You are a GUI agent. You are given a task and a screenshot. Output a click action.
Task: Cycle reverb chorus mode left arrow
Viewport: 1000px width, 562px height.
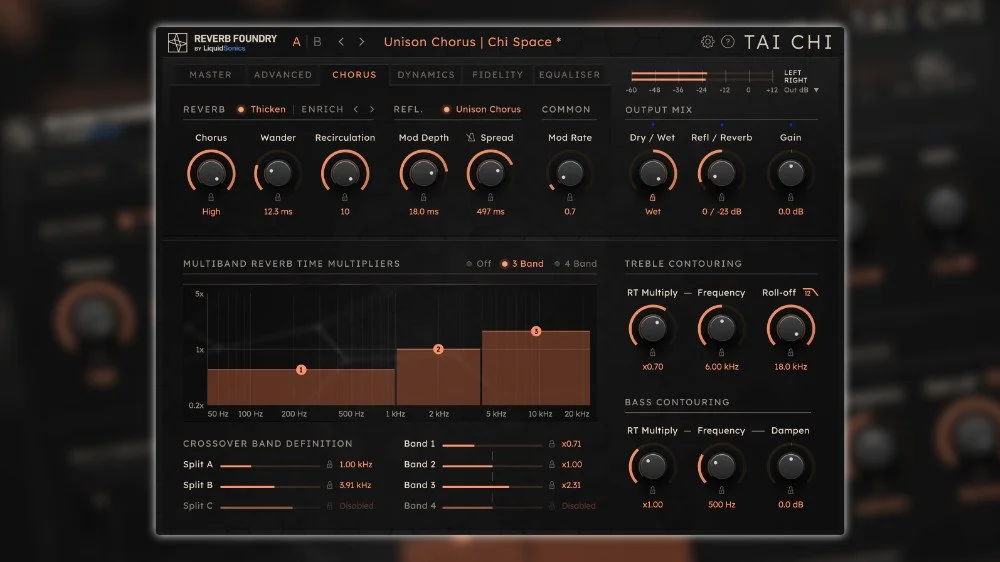coord(356,109)
